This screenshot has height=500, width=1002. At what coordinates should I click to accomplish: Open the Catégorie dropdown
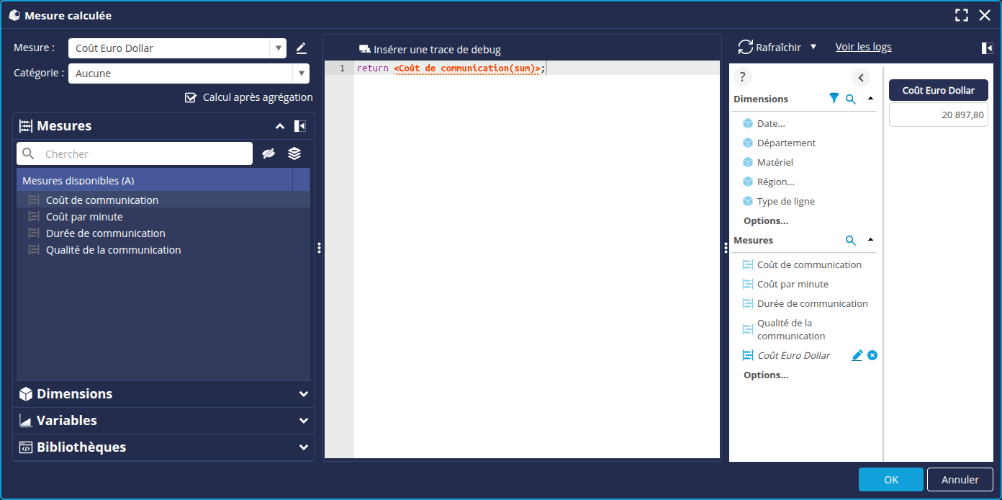point(300,73)
